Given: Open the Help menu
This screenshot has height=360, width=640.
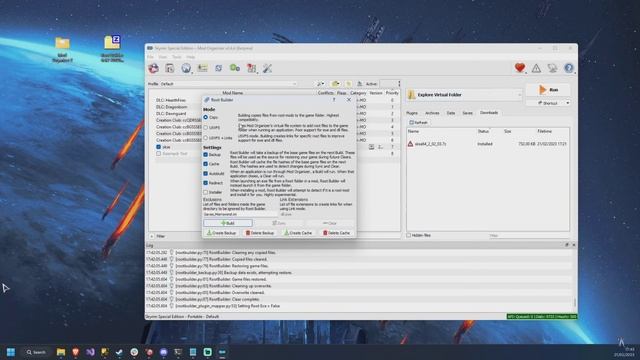Looking at the screenshot, I should point(191,57).
